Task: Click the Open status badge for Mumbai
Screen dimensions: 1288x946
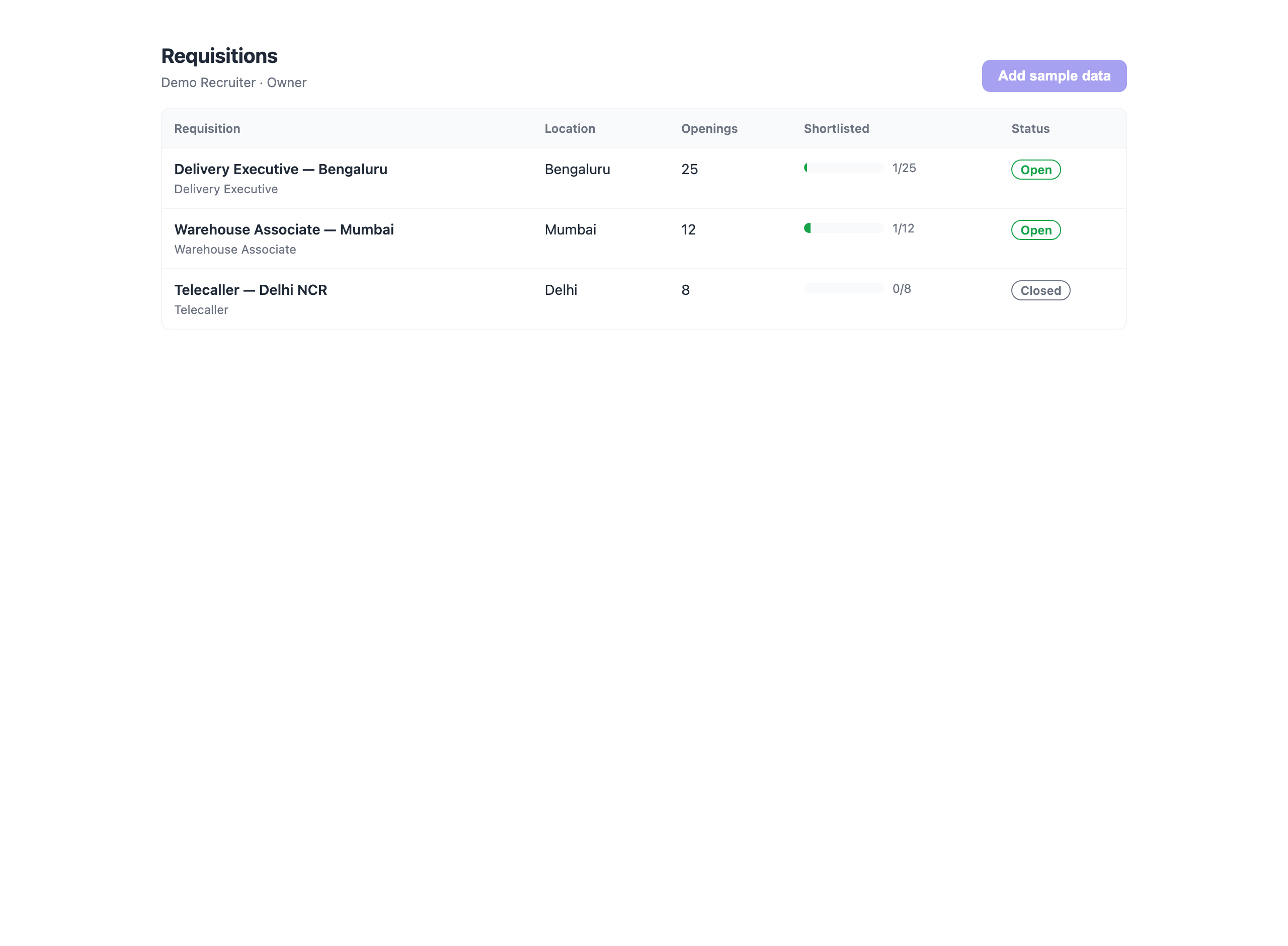Action: tap(1035, 230)
